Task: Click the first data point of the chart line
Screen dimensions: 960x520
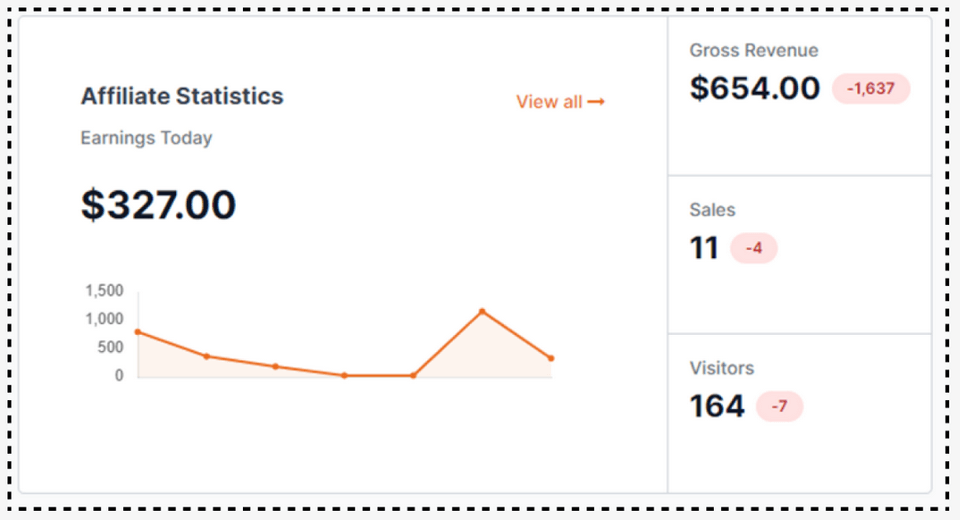Action: tap(138, 332)
